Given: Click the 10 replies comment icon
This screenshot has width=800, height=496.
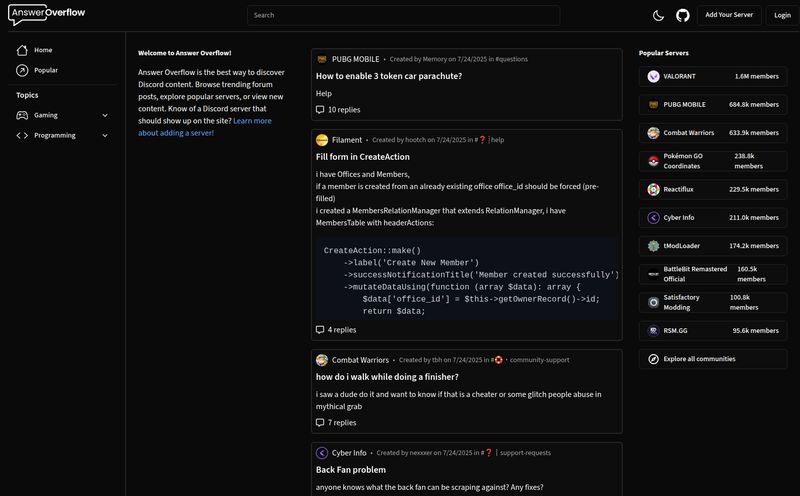Looking at the screenshot, I should 320,110.
